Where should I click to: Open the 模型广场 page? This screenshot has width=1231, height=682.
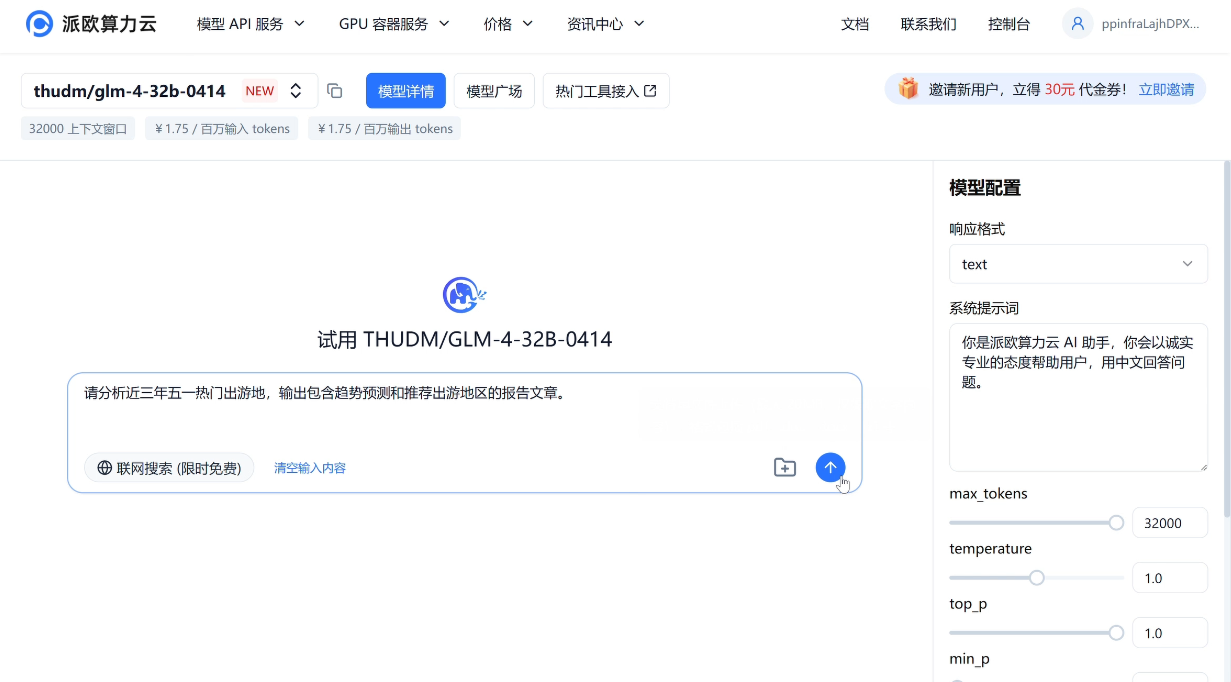pos(494,91)
